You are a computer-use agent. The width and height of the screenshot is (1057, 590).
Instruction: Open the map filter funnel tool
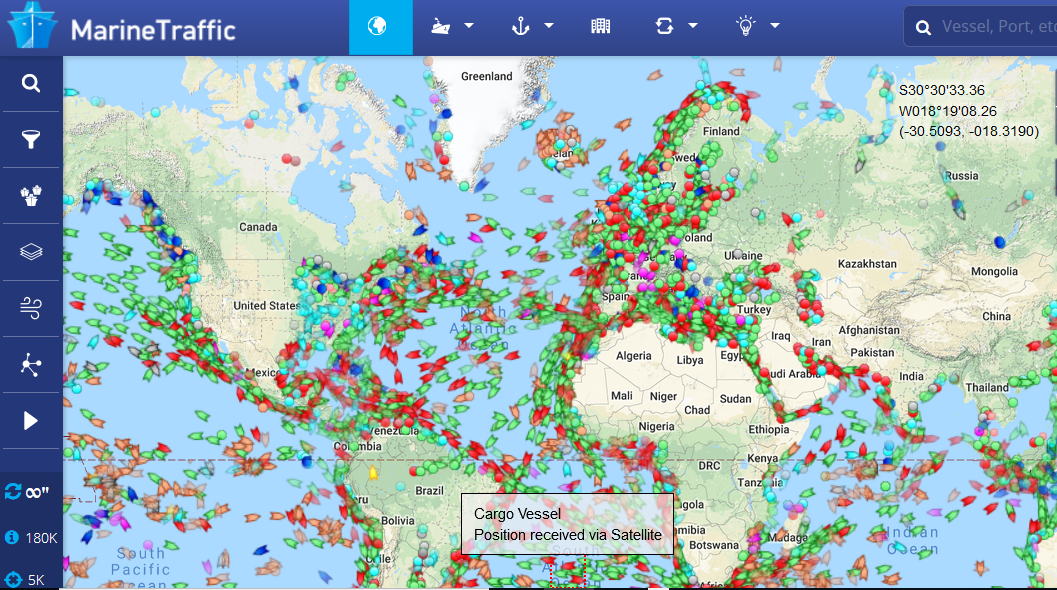[x=31, y=140]
